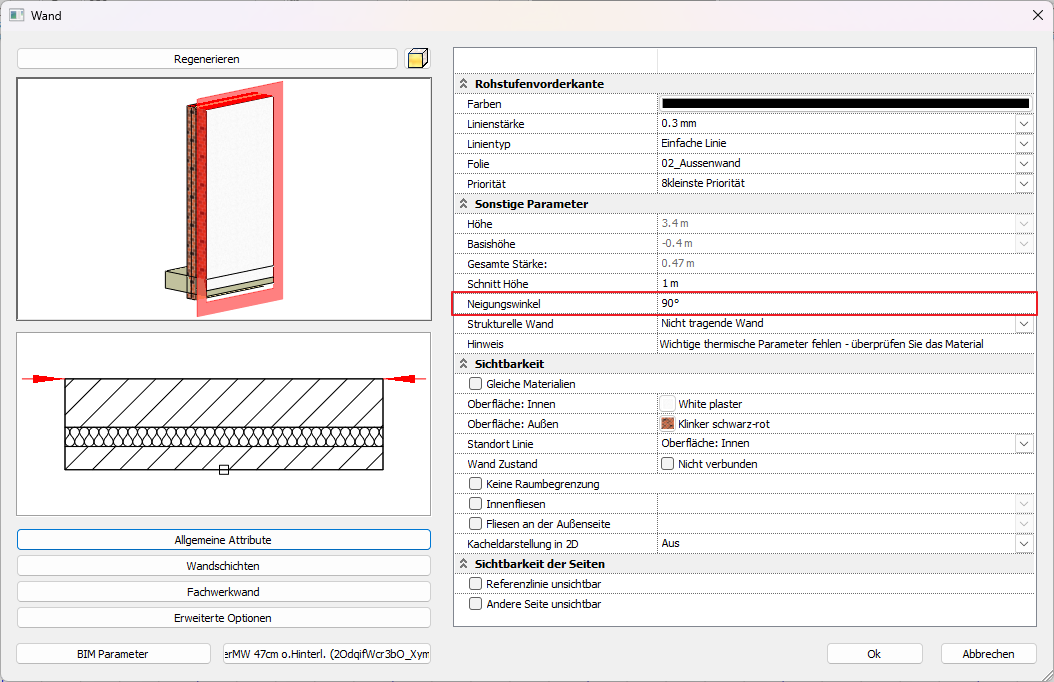Enable the Innenfliesen checkbox
This screenshot has width=1054, height=682.
475,504
